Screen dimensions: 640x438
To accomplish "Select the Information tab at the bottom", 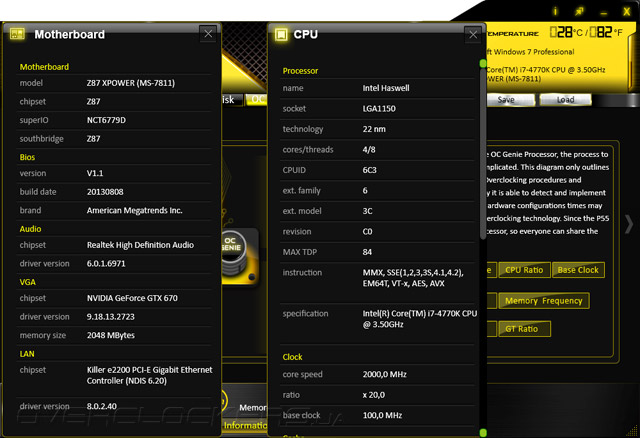I will [x=245, y=425].
